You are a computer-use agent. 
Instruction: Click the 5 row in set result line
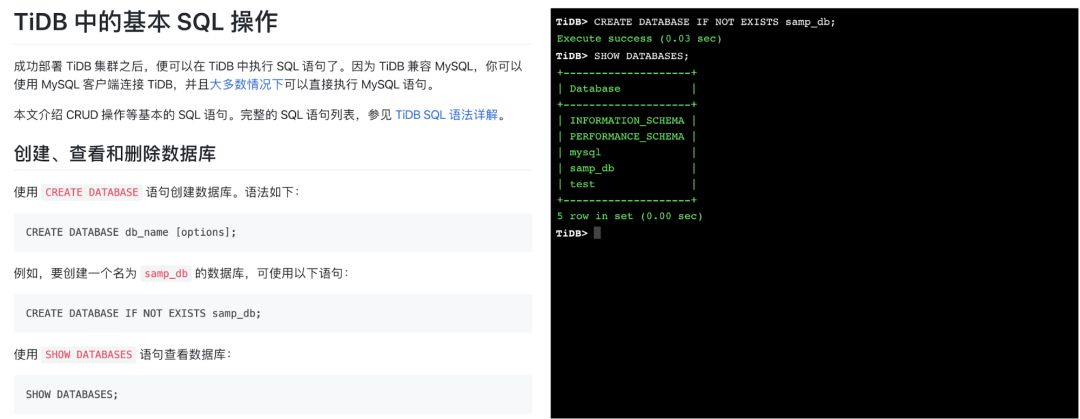coord(629,216)
